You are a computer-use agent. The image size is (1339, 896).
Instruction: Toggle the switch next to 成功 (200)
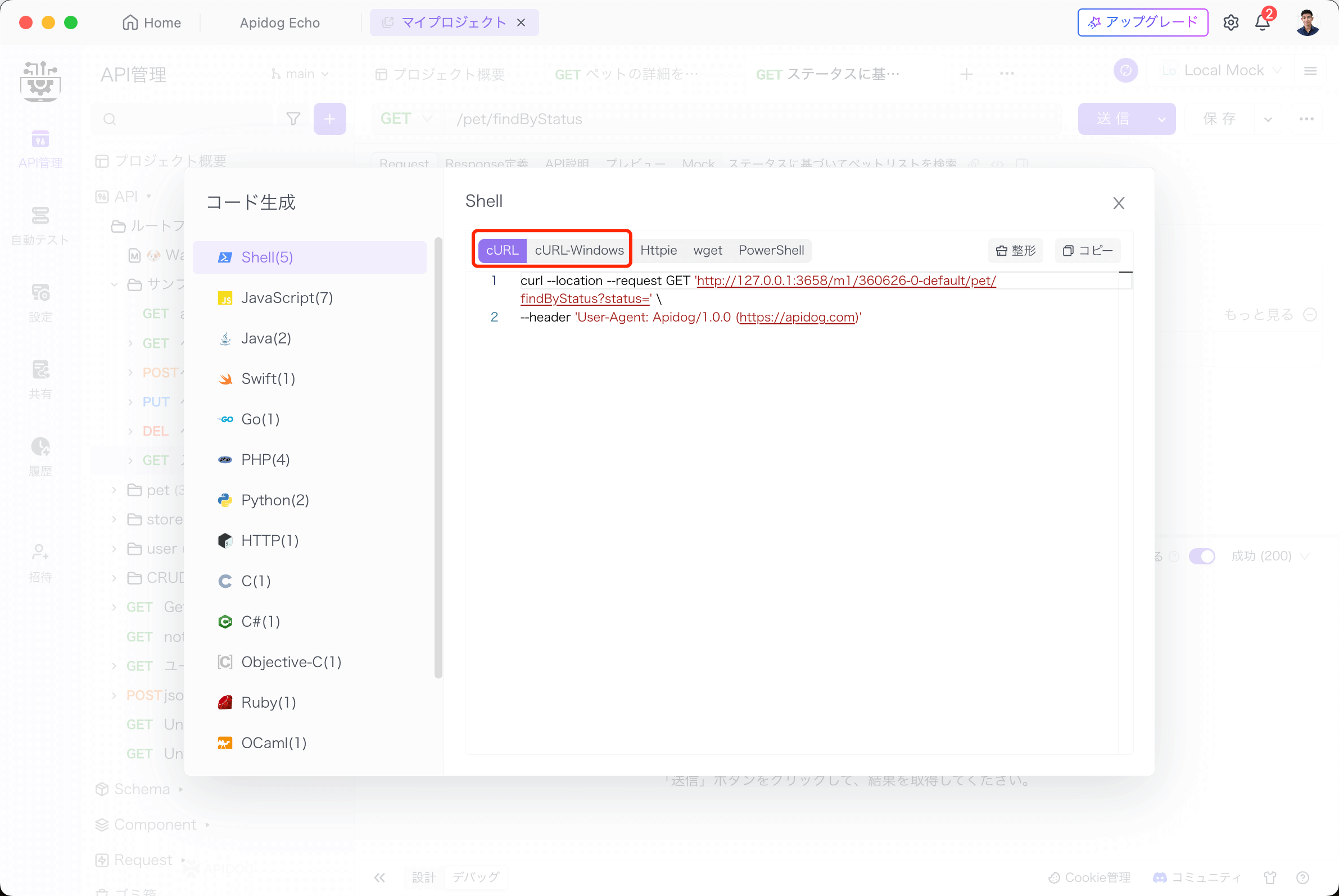(x=1202, y=556)
